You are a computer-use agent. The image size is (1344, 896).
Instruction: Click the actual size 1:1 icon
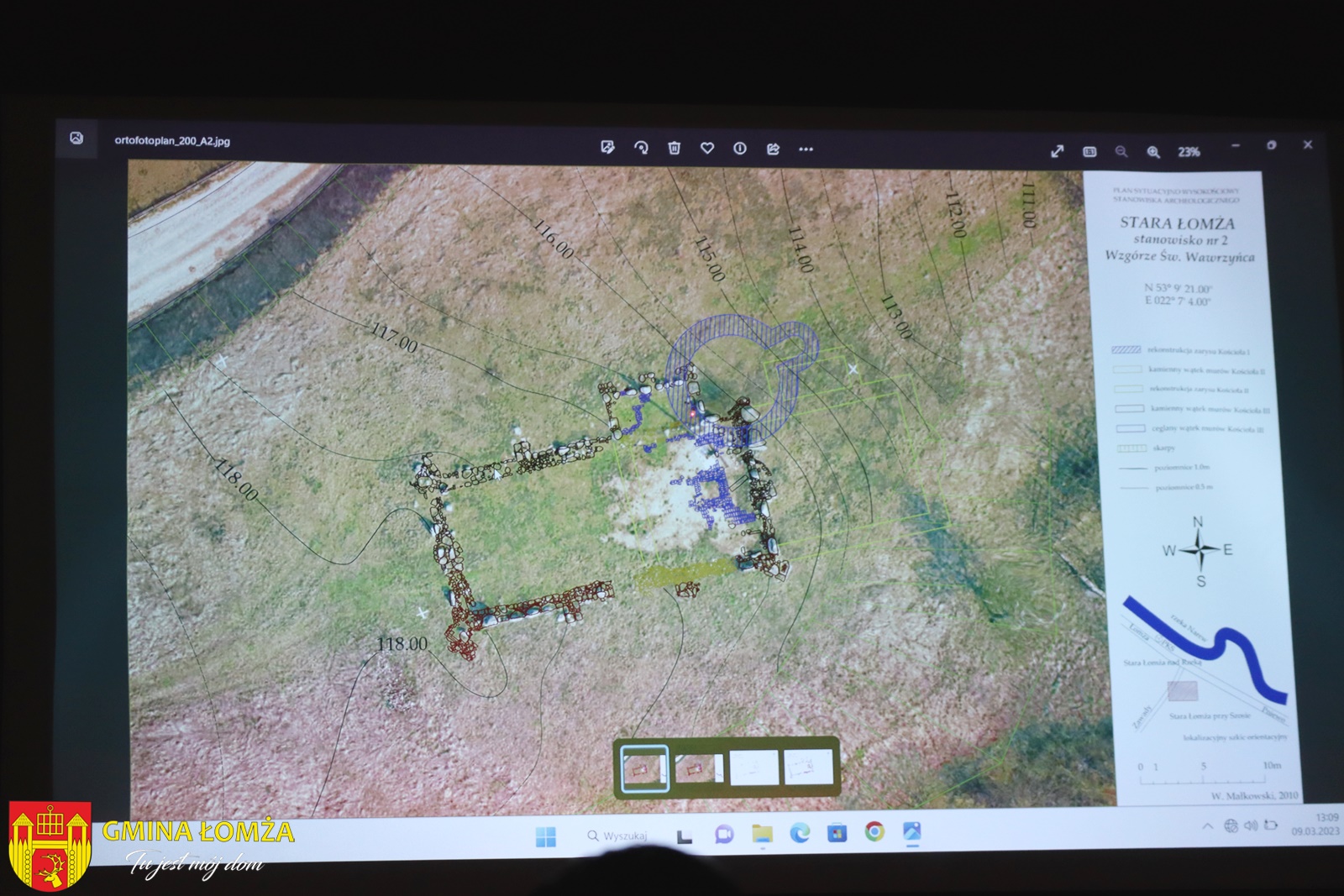1089,152
